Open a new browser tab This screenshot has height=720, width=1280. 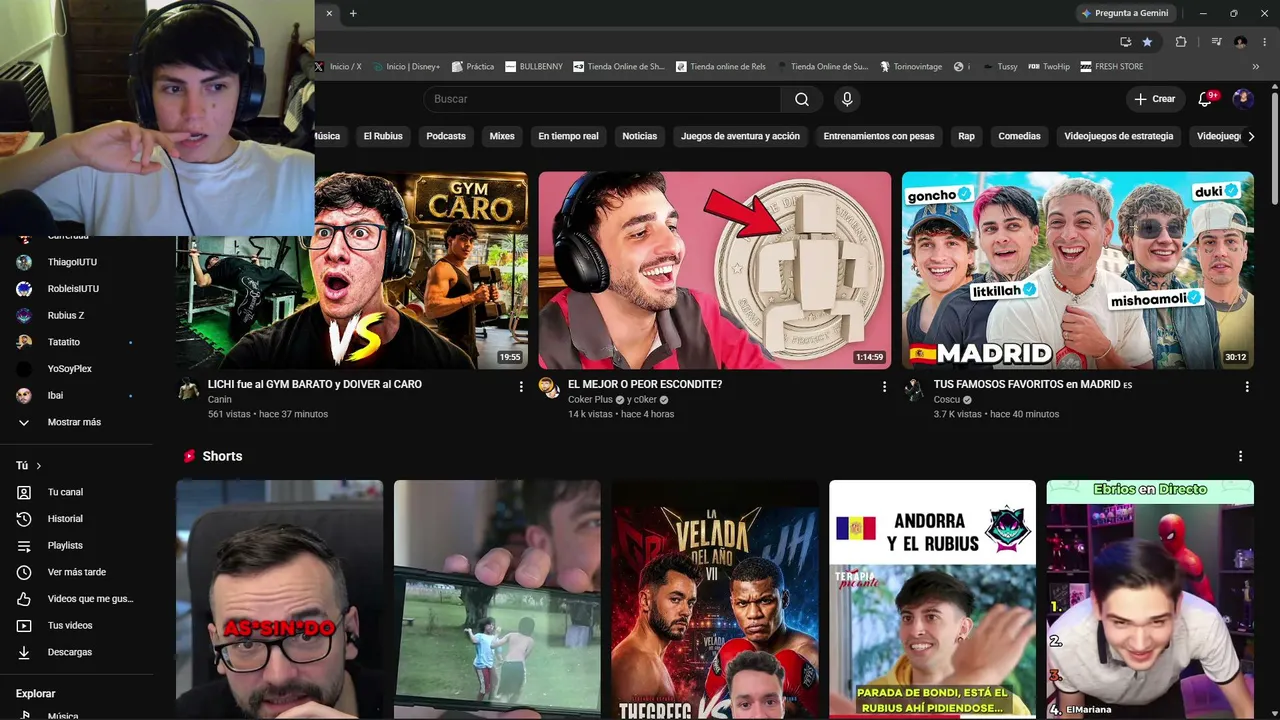353,13
